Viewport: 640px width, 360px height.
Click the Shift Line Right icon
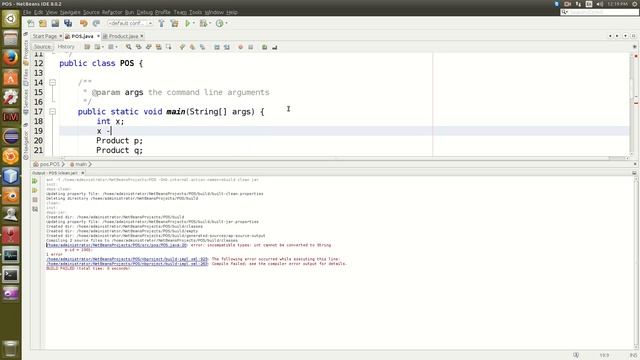point(227,47)
